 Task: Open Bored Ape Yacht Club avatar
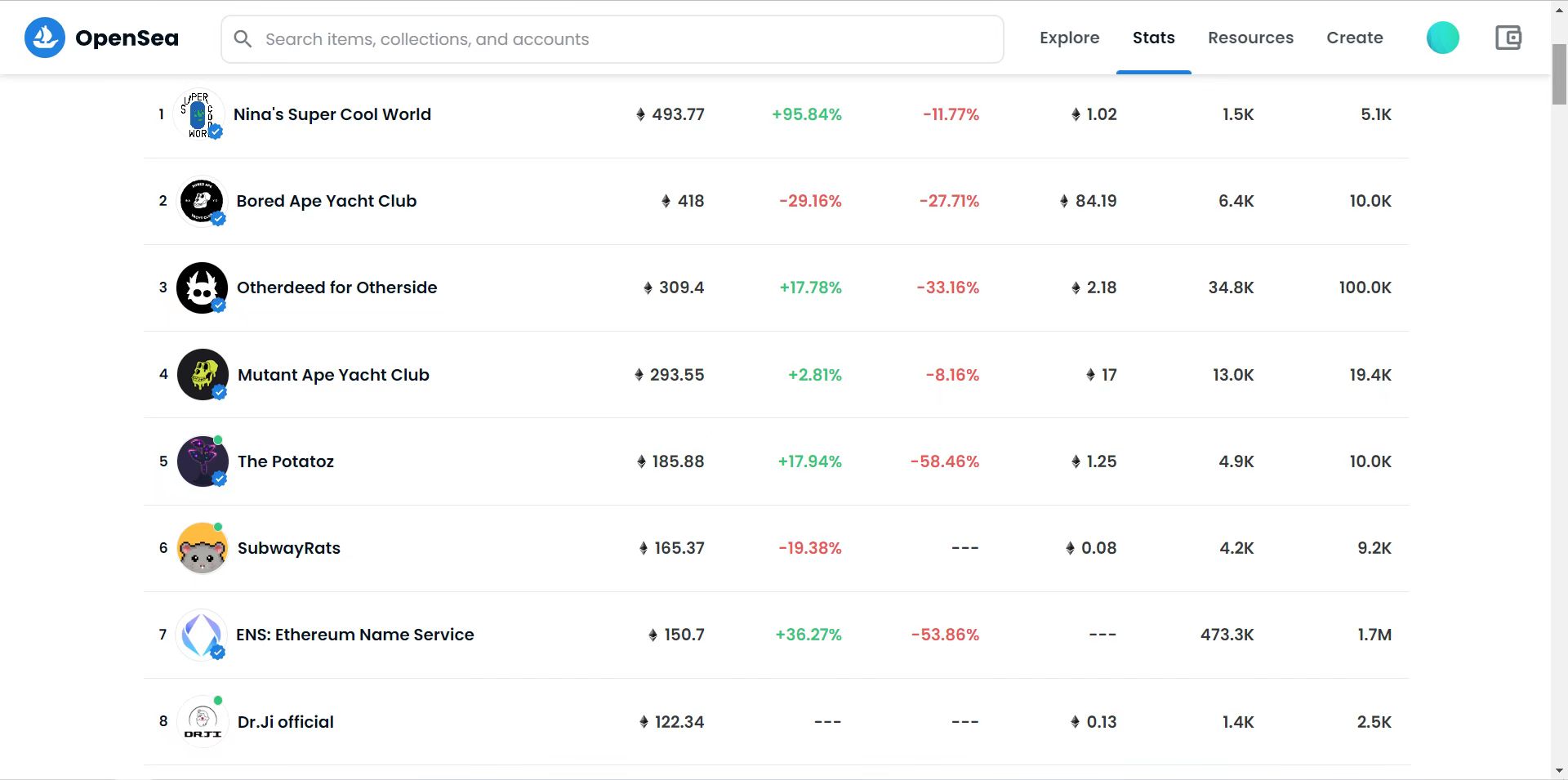click(x=202, y=201)
